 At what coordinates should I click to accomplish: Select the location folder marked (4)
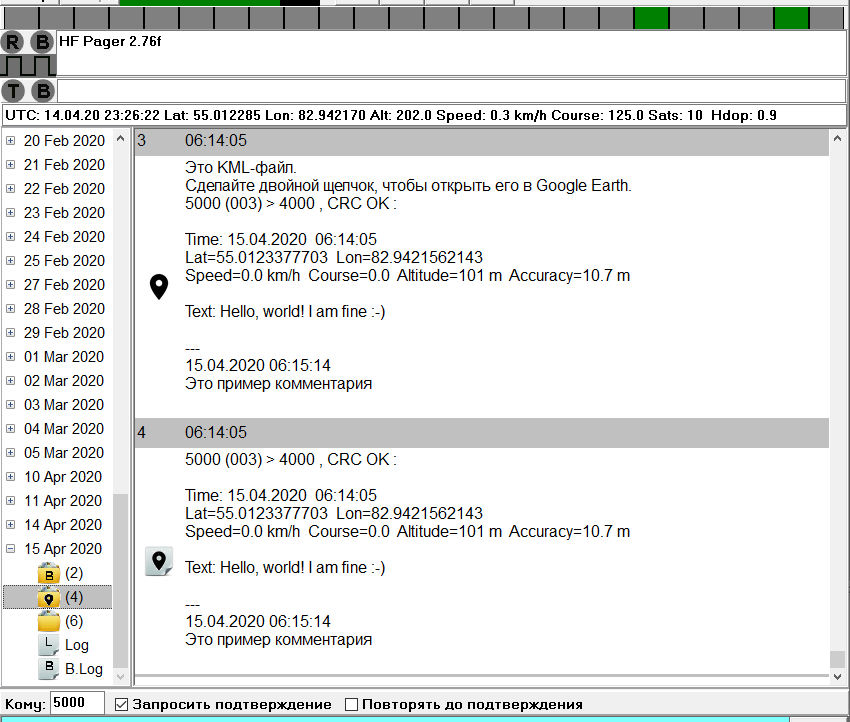coord(49,597)
